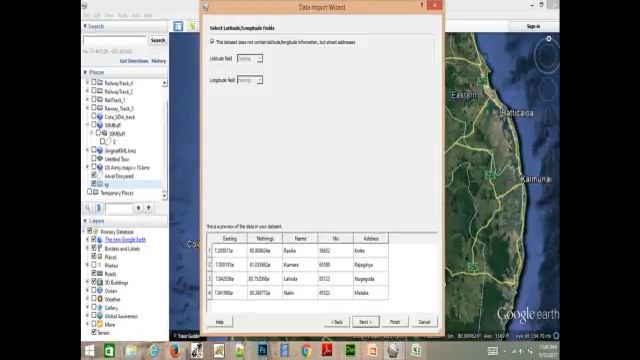Click the Global Awareness layer icon
This screenshot has width=640, height=360.
[100, 316]
